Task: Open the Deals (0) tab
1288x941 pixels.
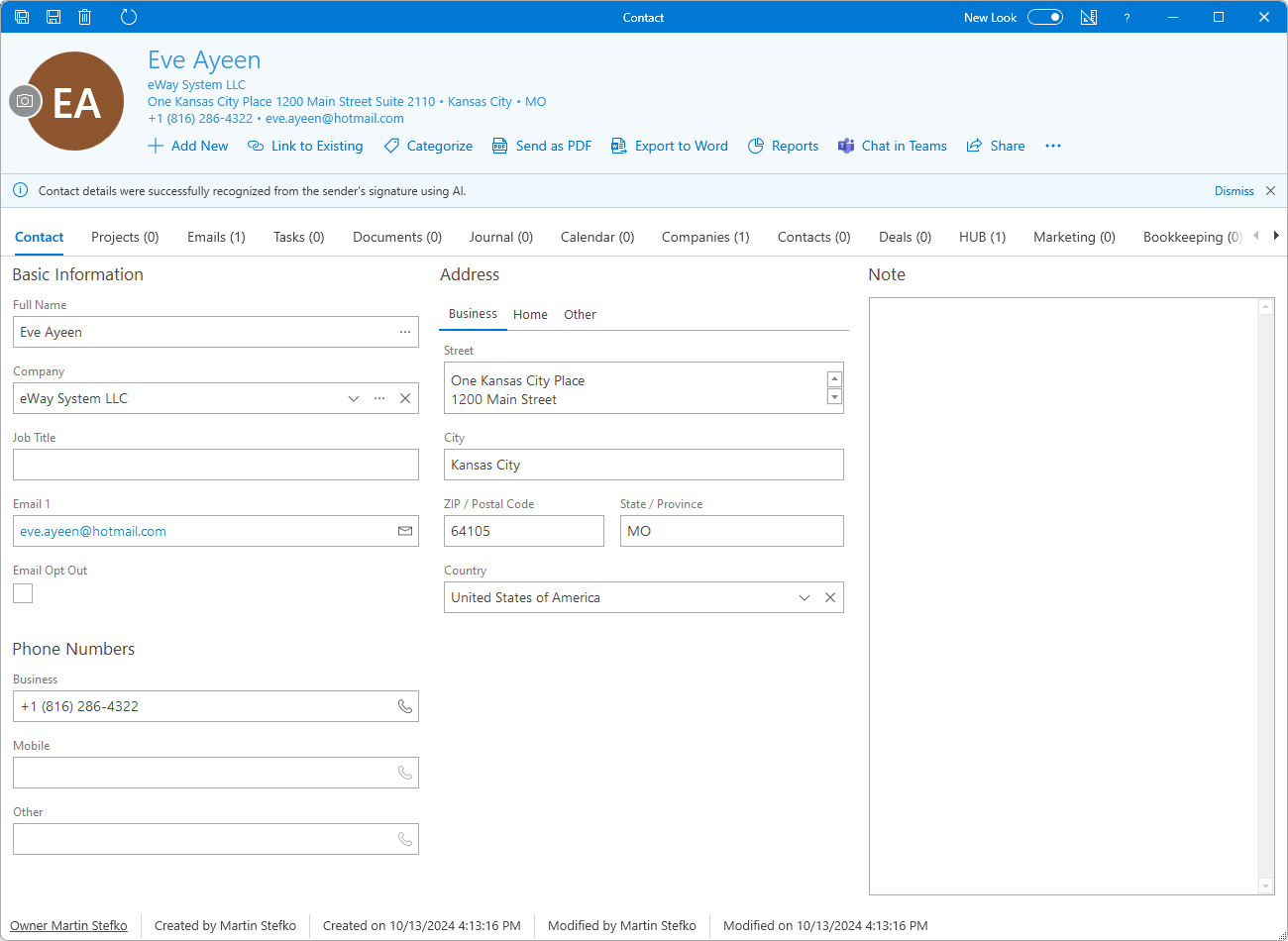Action: tap(906, 237)
